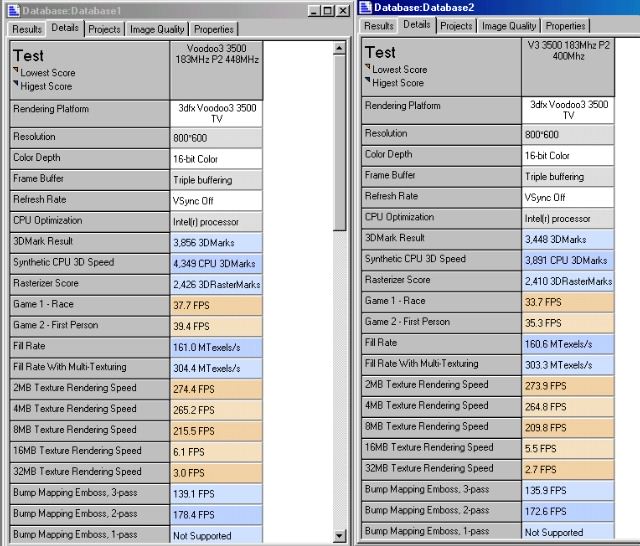Maximize the Database1 window
Image resolution: width=640 pixels, height=546 pixels.
(x=327, y=11)
